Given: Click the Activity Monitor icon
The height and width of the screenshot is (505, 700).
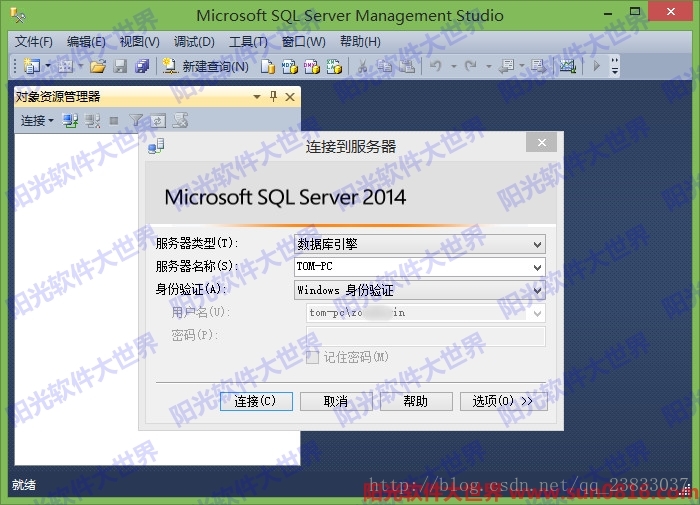Looking at the screenshot, I should click(x=568, y=66).
